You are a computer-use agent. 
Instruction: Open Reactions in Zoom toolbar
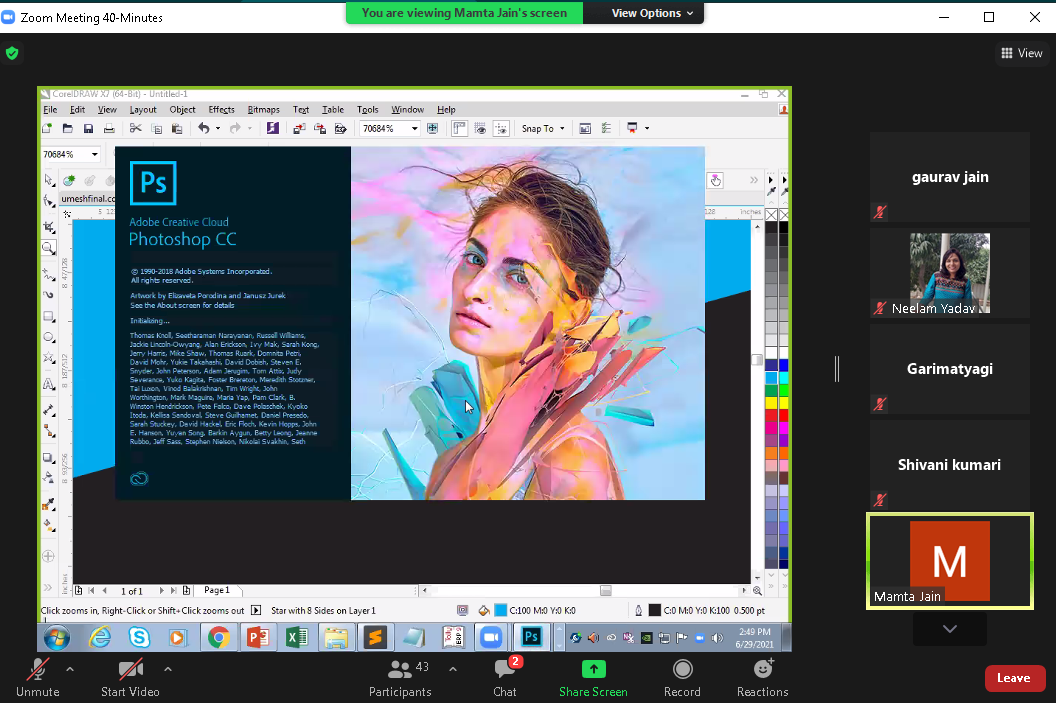pos(762,678)
